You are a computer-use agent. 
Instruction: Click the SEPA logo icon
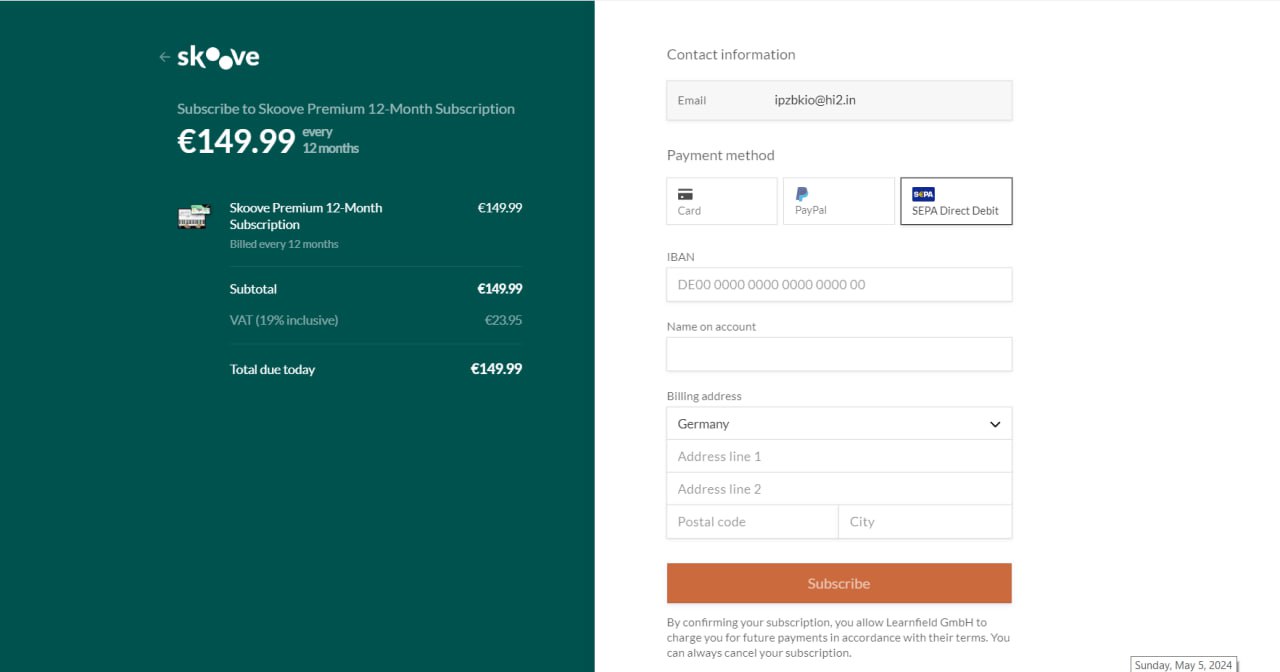click(x=923, y=194)
